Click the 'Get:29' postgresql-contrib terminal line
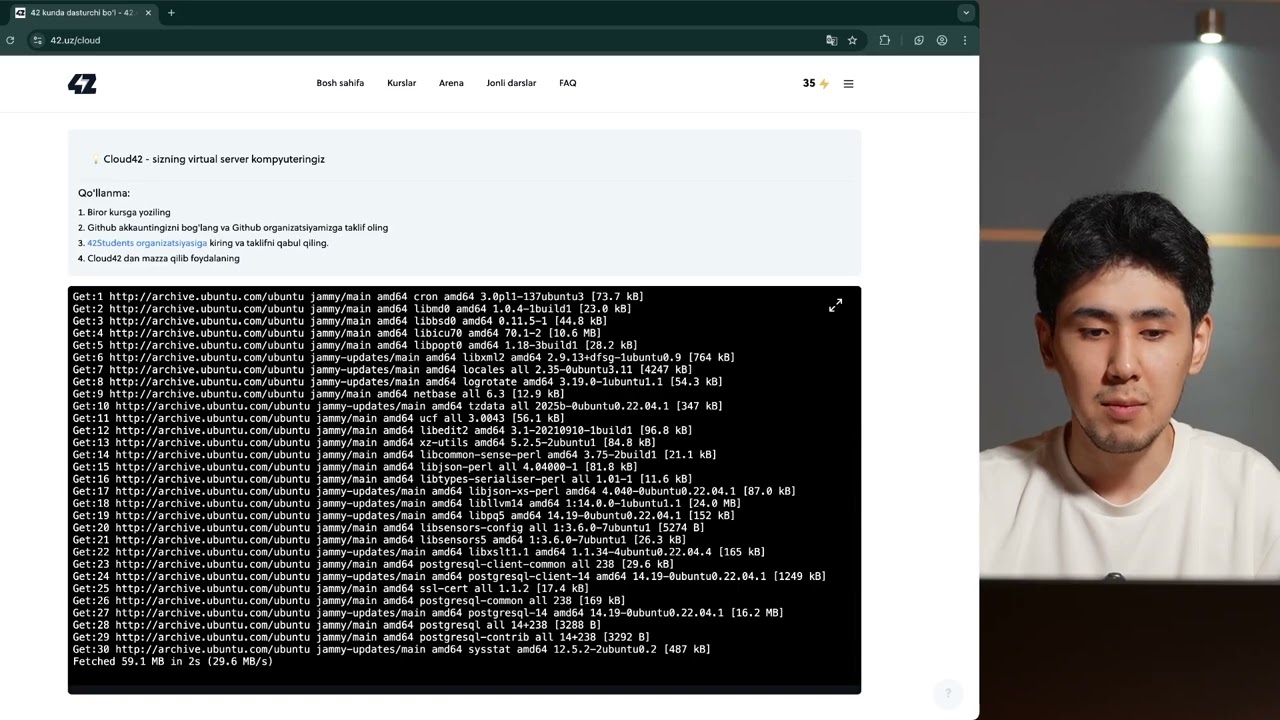Viewport: 1280px width, 720px height. pos(361,637)
